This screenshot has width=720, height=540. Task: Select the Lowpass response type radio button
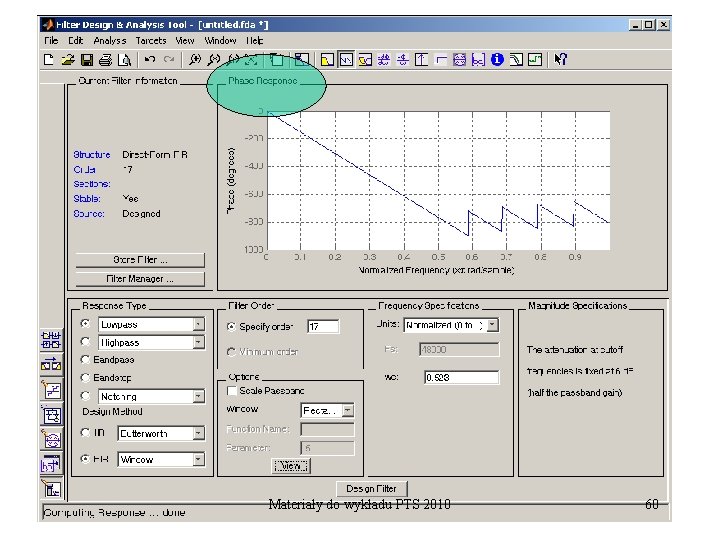click(x=85, y=324)
